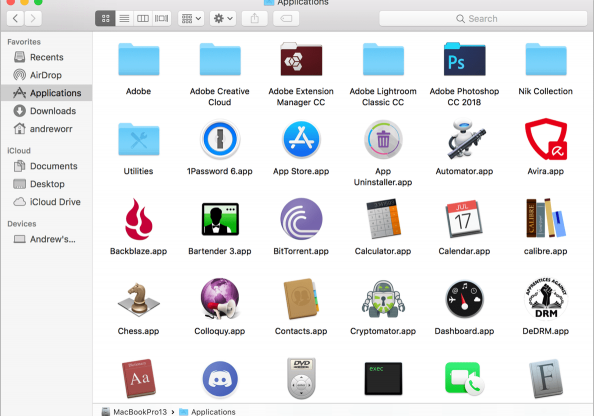
Task: Click Applications in the path bar
Action: click(207, 412)
